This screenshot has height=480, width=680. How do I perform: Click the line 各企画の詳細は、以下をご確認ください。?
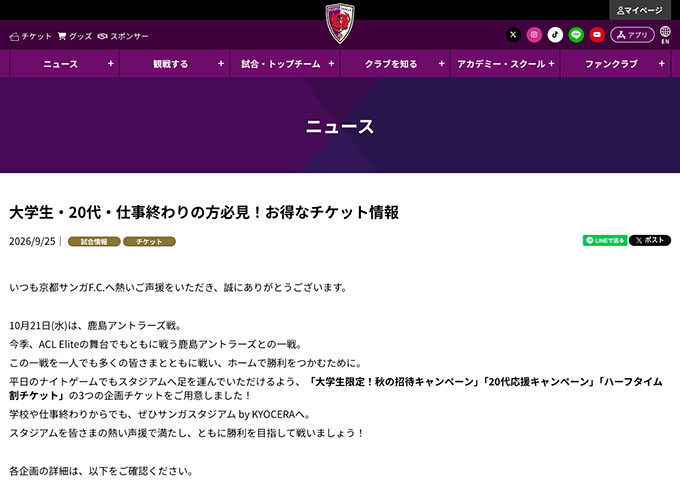101,471
